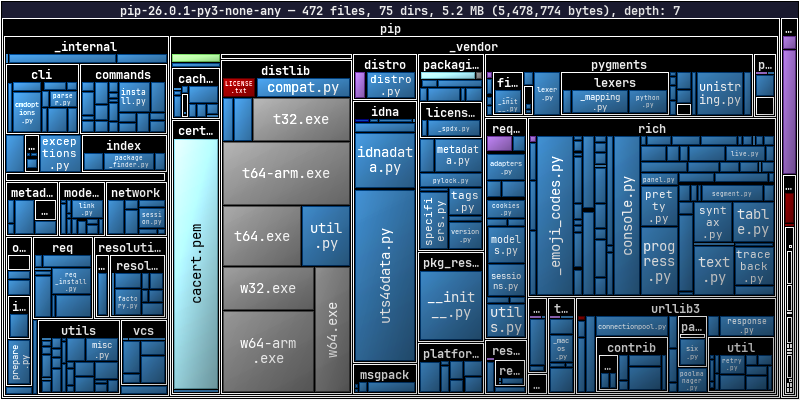This screenshot has width=800, height=400.
Task: Click the tags.py tile
Action: [x=465, y=202]
